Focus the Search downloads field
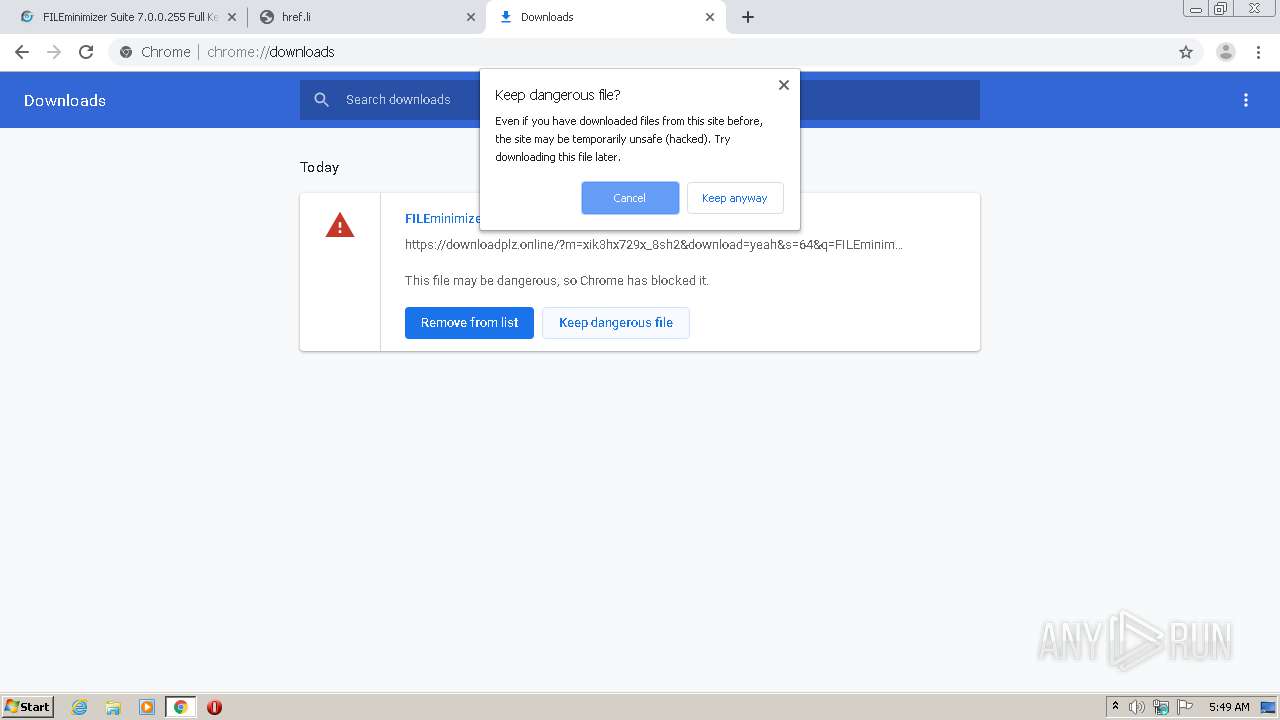1280x720 pixels. (640, 100)
